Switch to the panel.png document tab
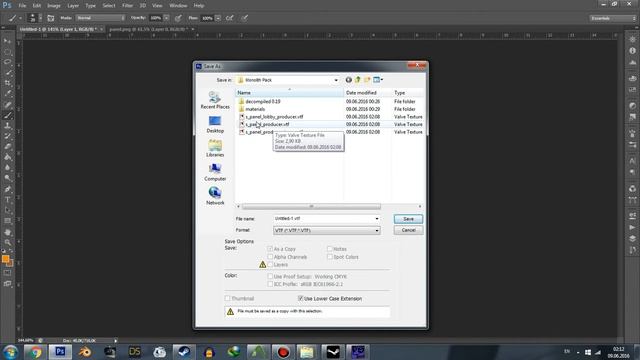640x360 pixels. pos(149,29)
